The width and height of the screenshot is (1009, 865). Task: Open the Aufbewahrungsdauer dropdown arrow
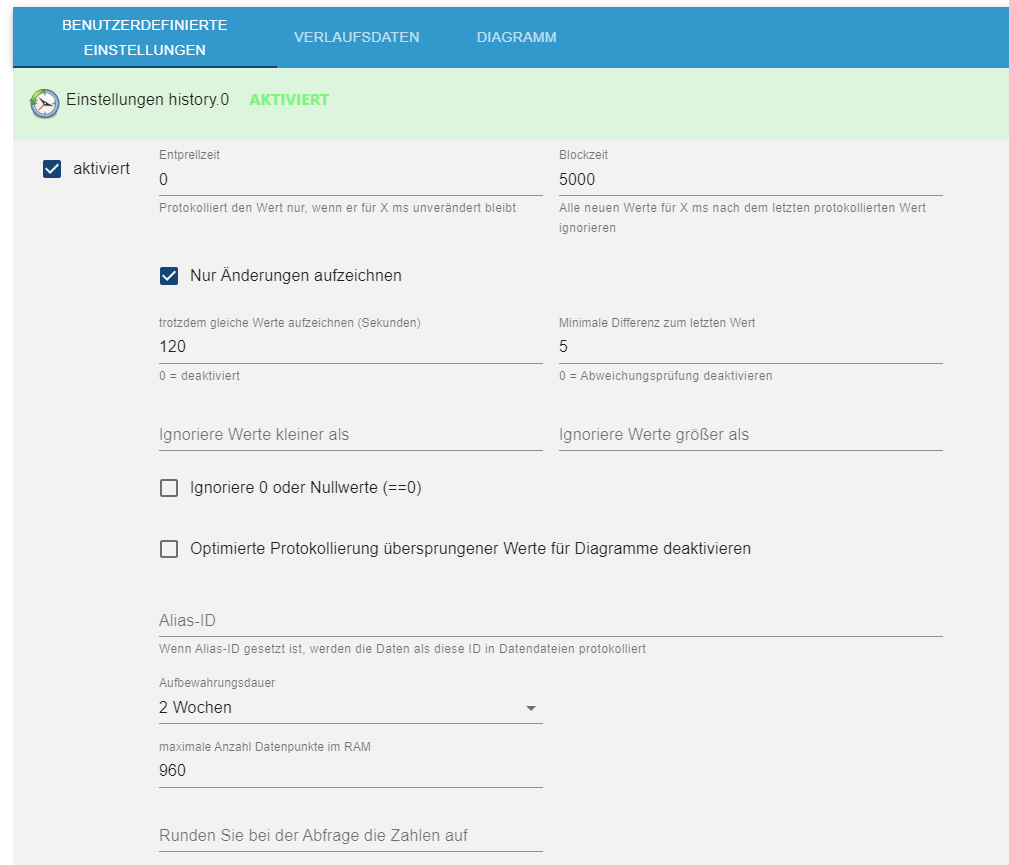click(531, 708)
